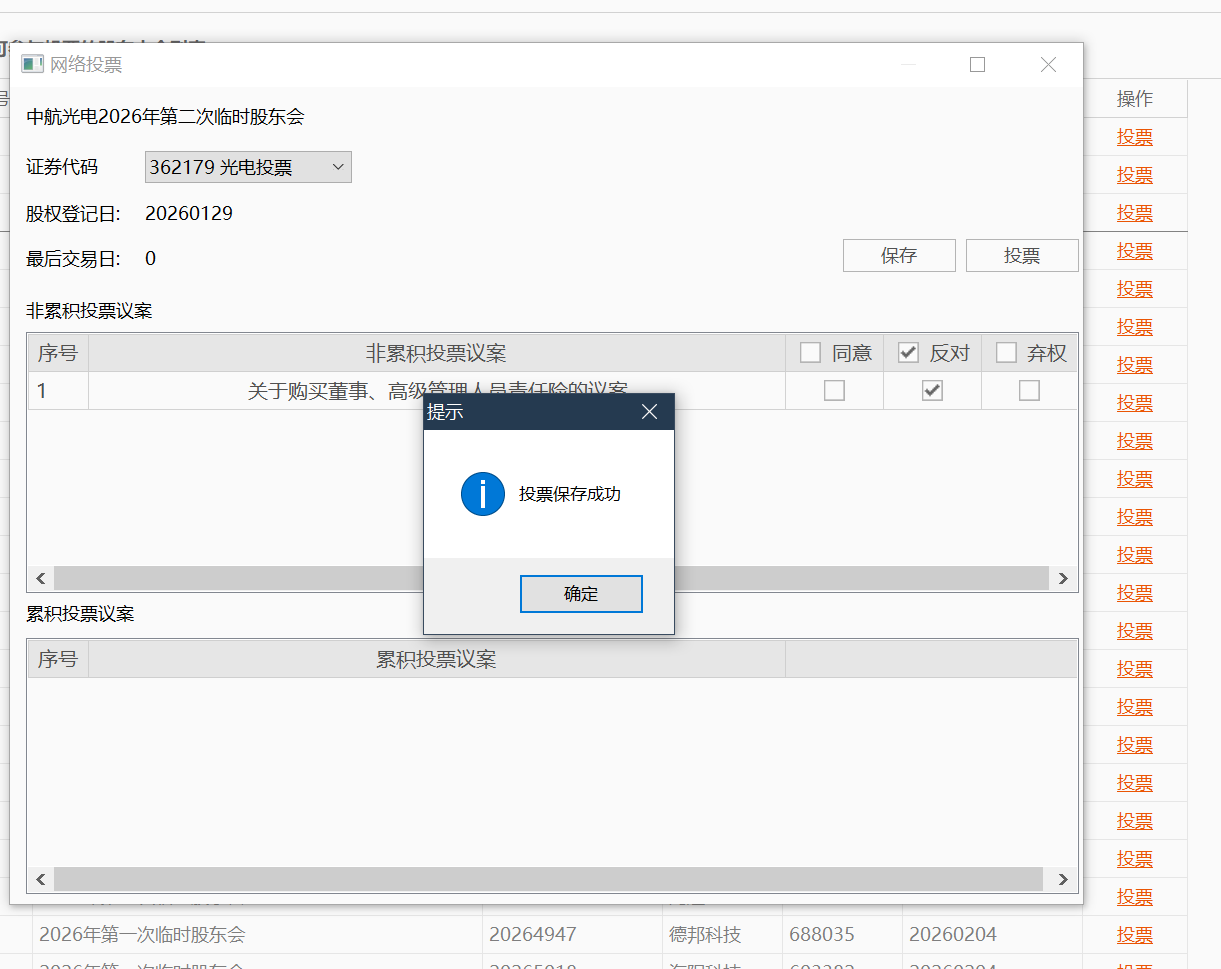Click the 累积投票议案 column header
Screen dimensions: 1221x969
coord(436,659)
